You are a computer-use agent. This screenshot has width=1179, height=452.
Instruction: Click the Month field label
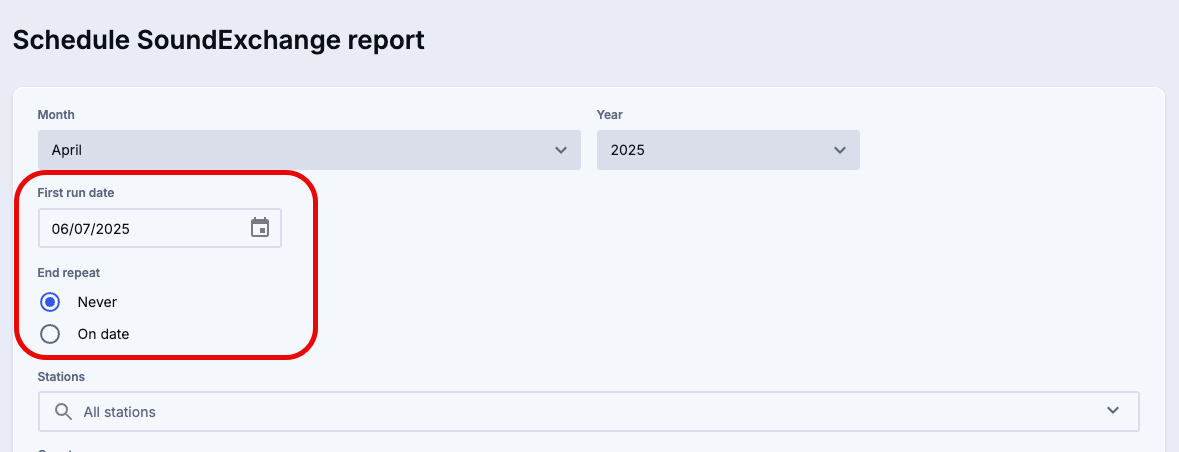tap(56, 115)
